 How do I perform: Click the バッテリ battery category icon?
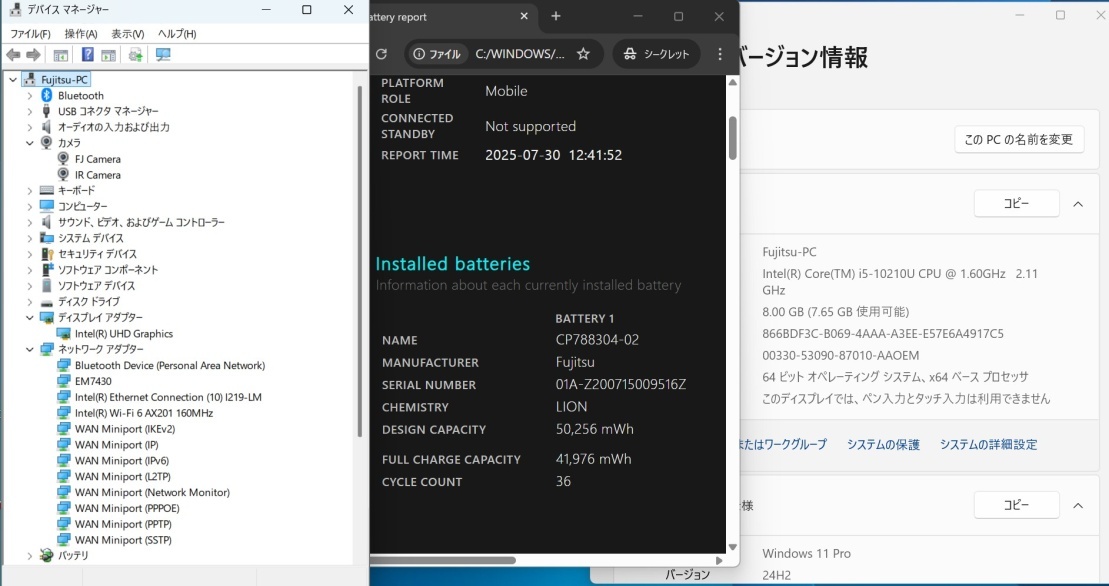click(x=47, y=556)
